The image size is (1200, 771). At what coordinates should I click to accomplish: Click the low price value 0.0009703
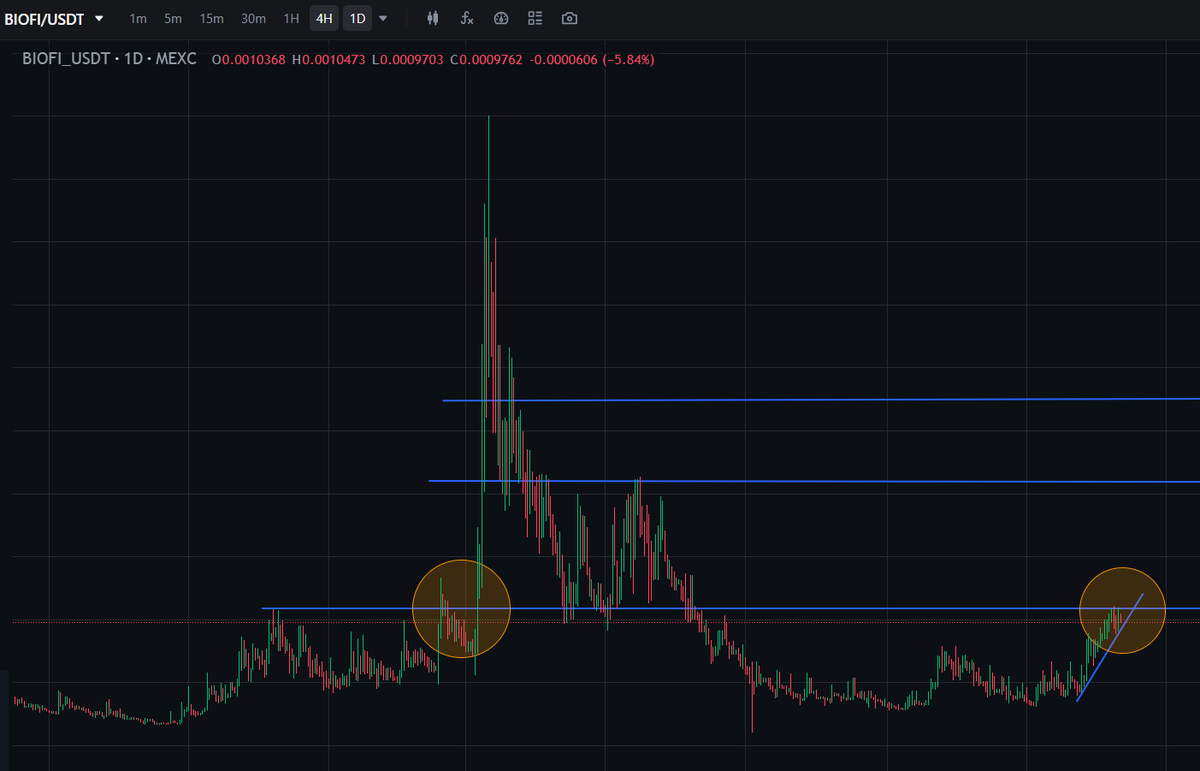pyautogui.click(x=412, y=60)
